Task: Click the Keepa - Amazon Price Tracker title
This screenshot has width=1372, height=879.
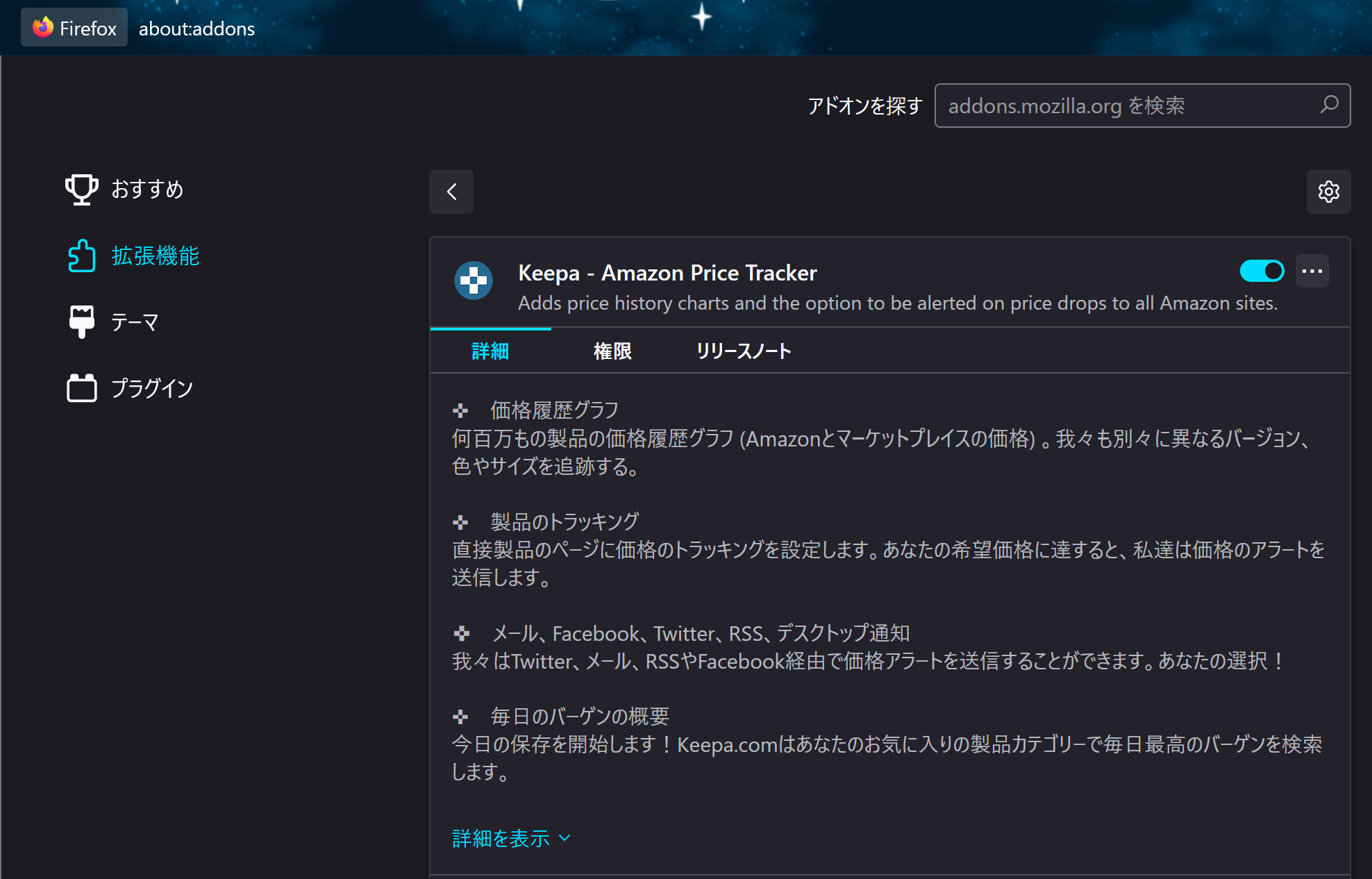Action: pos(667,273)
